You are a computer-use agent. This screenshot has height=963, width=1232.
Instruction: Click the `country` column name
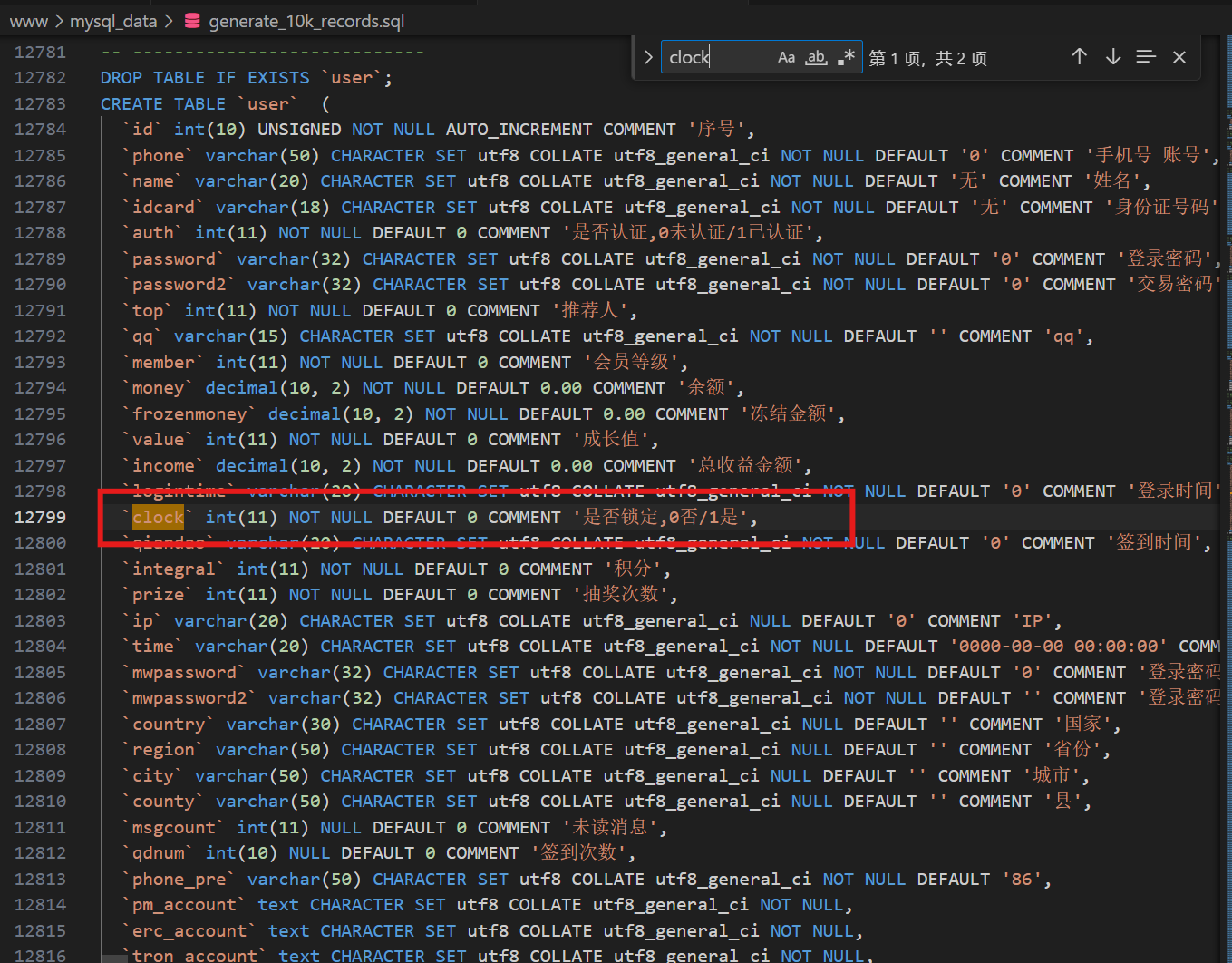point(170,724)
